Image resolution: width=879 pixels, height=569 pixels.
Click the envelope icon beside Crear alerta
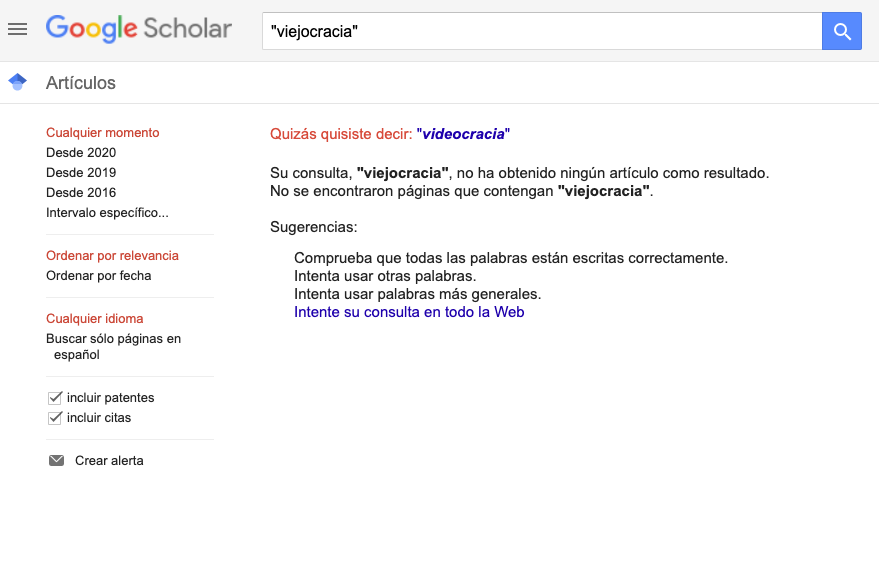(x=56, y=460)
